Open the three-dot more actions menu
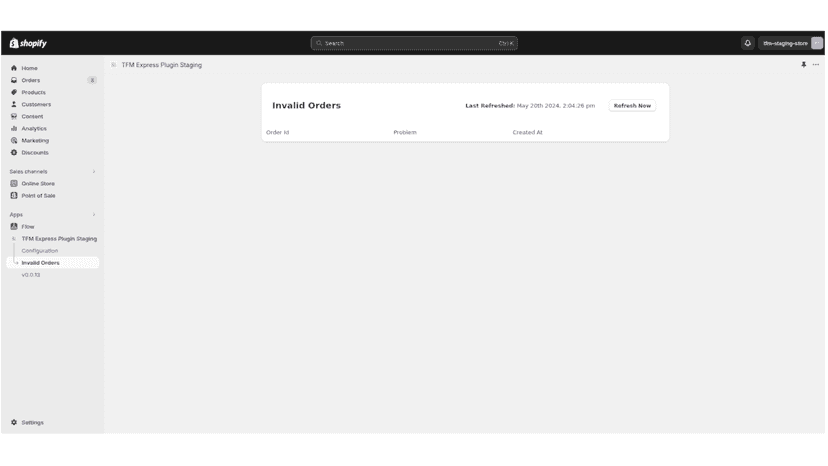Image resolution: width=828 pixels, height=466 pixels. 816,64
